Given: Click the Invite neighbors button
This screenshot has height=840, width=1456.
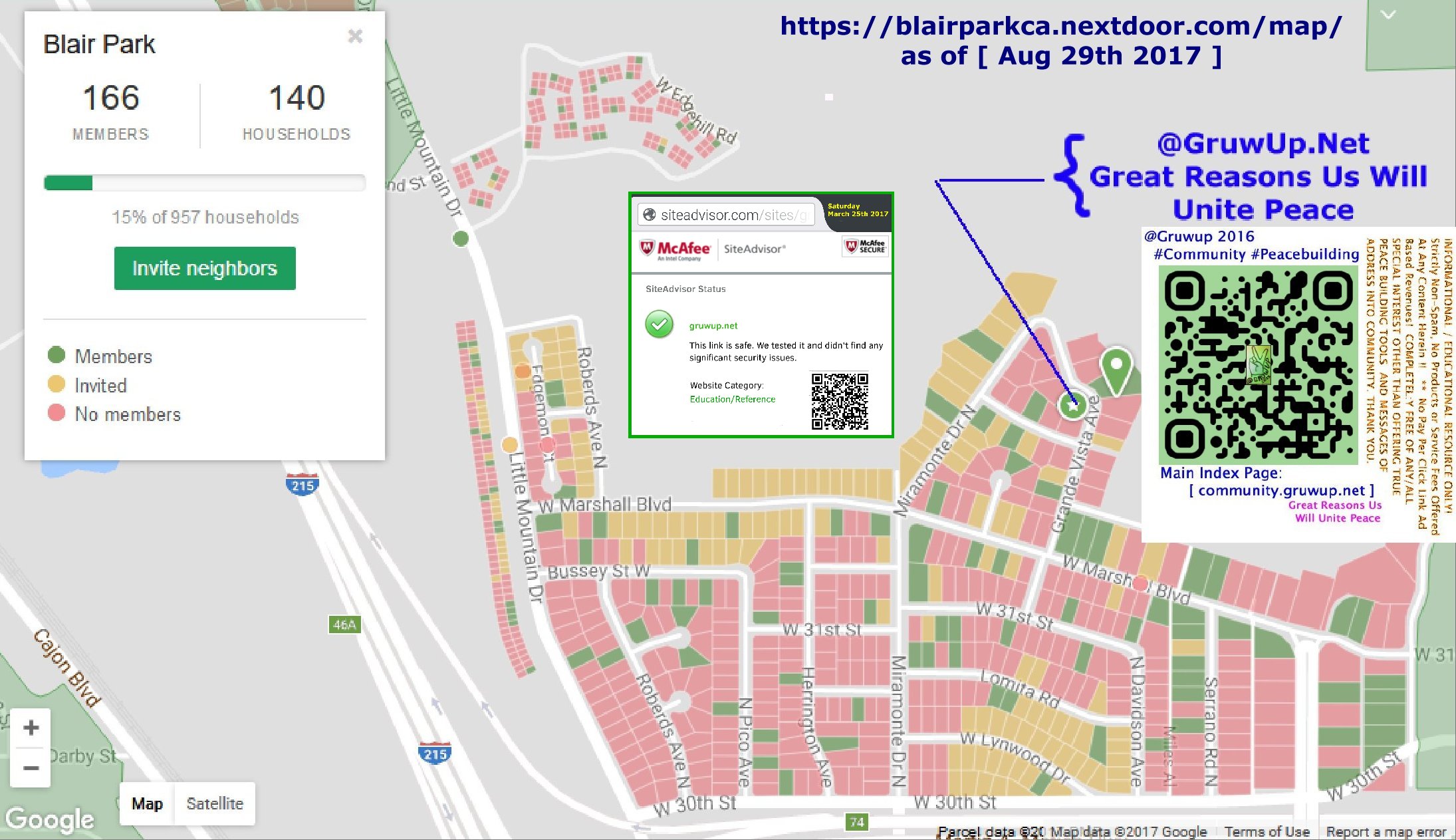Looking at the screenshot, I should pyautogui.click(x=205, y=268).
